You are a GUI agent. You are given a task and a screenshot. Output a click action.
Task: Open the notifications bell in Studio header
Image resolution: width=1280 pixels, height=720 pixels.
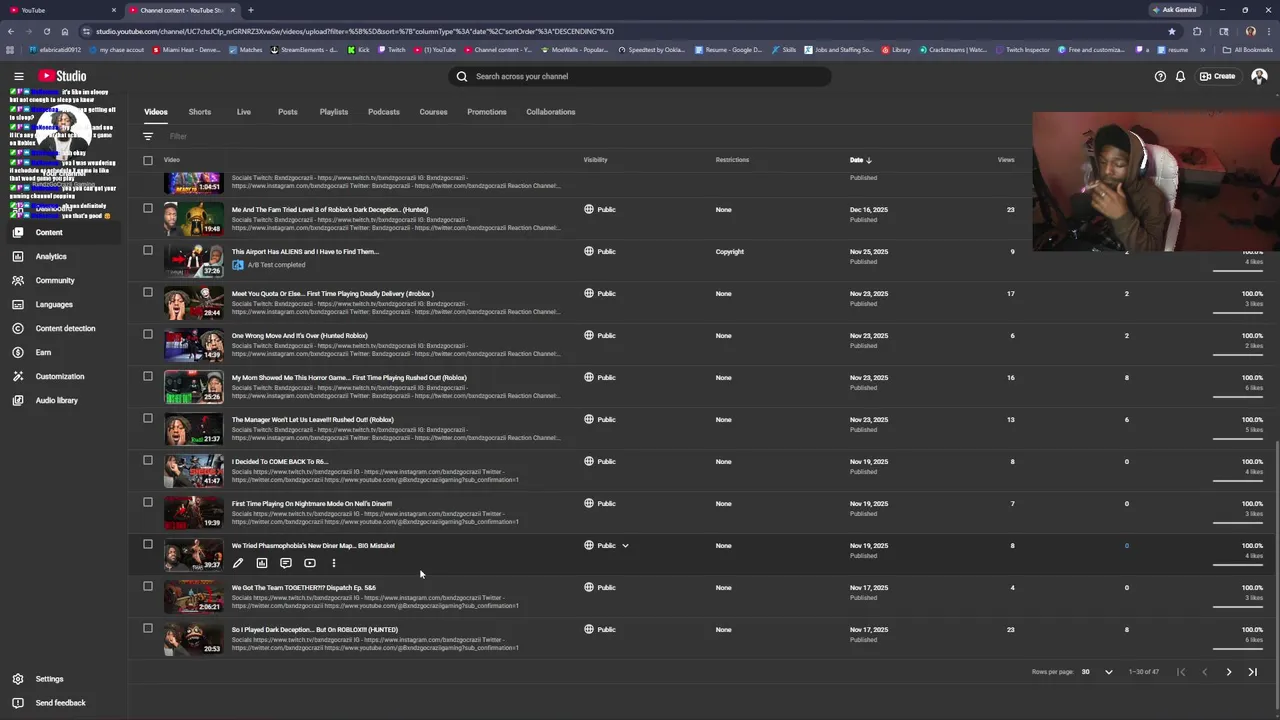pyautogui.click(x=1180, y=76)
